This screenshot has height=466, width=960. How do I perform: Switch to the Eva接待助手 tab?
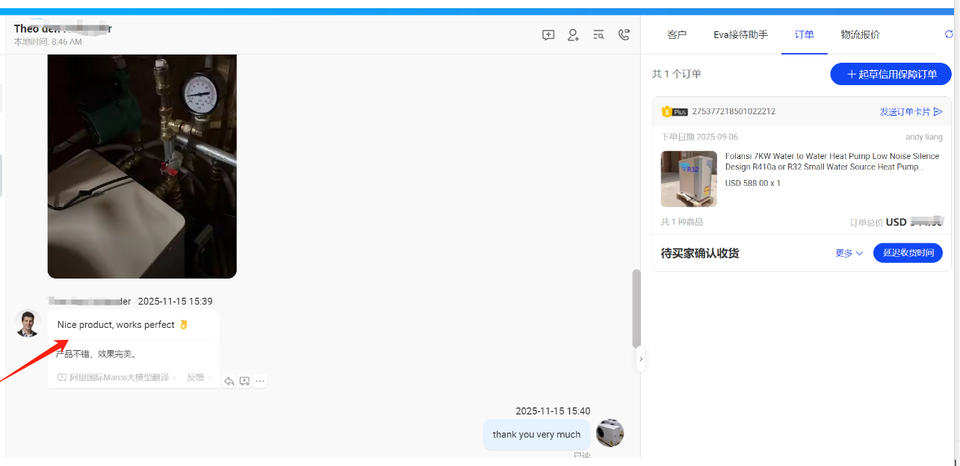tap(741, 35)
